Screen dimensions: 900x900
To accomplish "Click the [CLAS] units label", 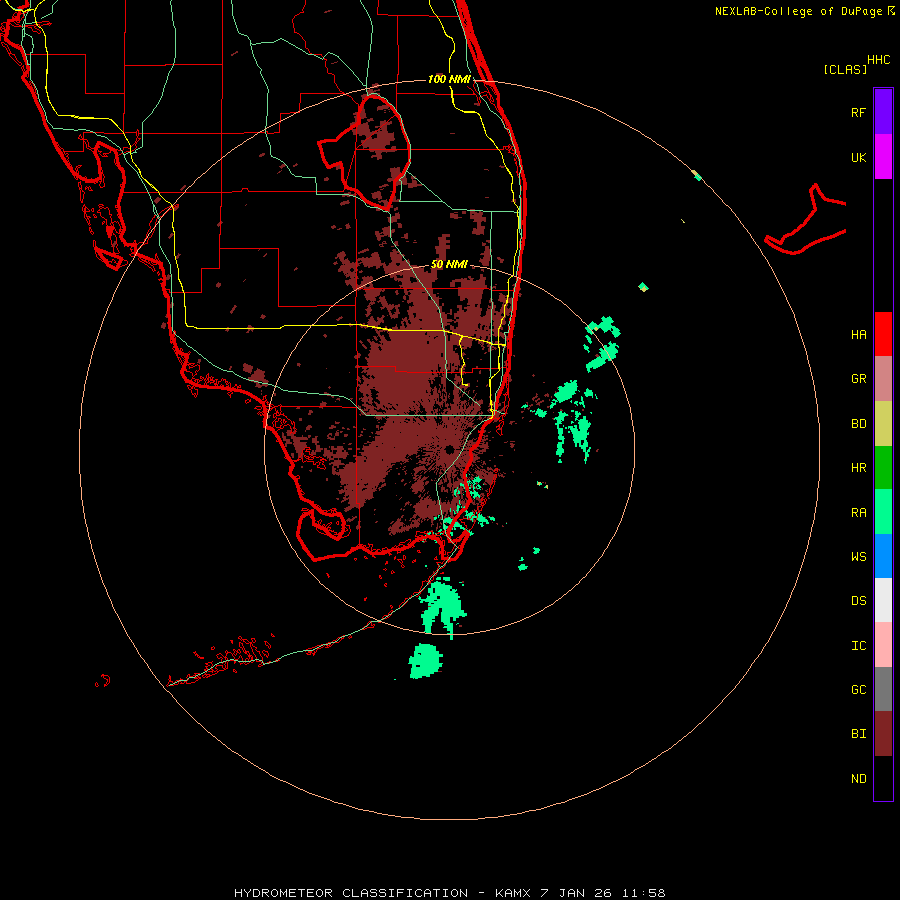I will 845,69.
